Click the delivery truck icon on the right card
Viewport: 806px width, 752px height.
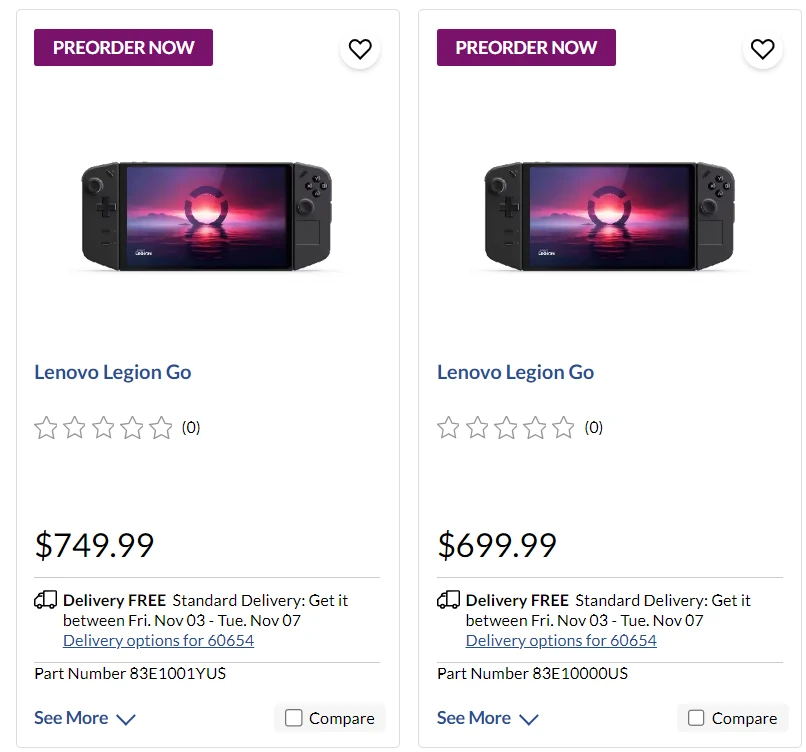(448, 599)
